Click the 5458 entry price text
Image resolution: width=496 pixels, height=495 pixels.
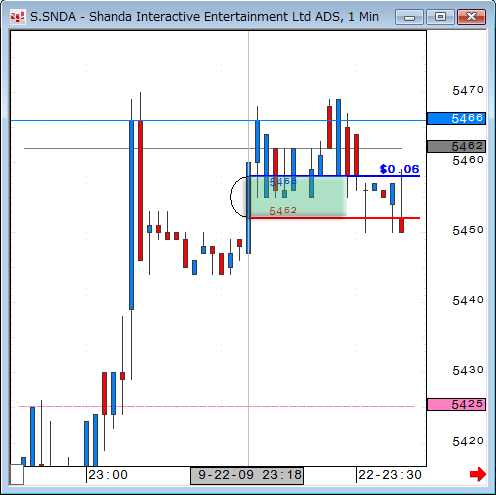[x=283, y=182]
